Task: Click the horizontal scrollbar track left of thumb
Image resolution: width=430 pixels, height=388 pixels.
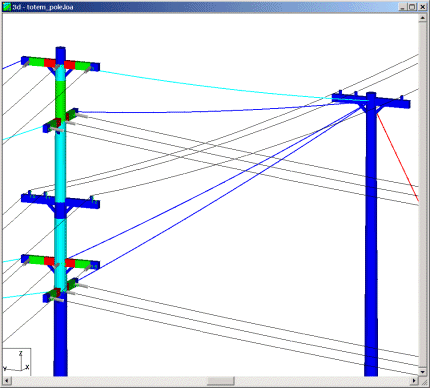Action: coord(109,380)
